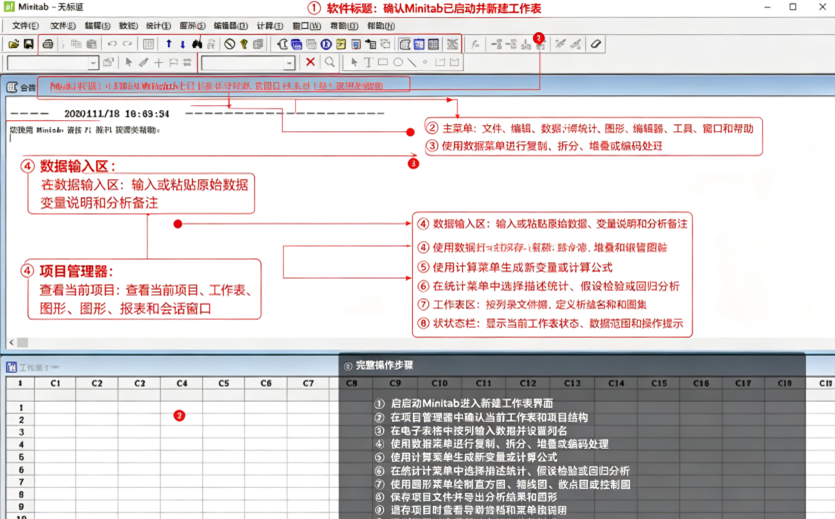Click the binoculars Find icon

click(x=197, y=44)
